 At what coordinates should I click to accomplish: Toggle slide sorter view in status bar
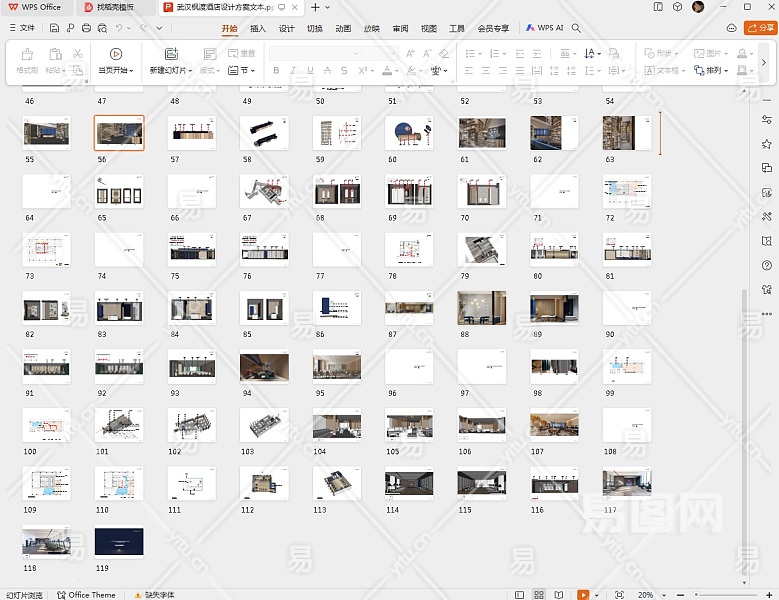(x=539, y=594)
